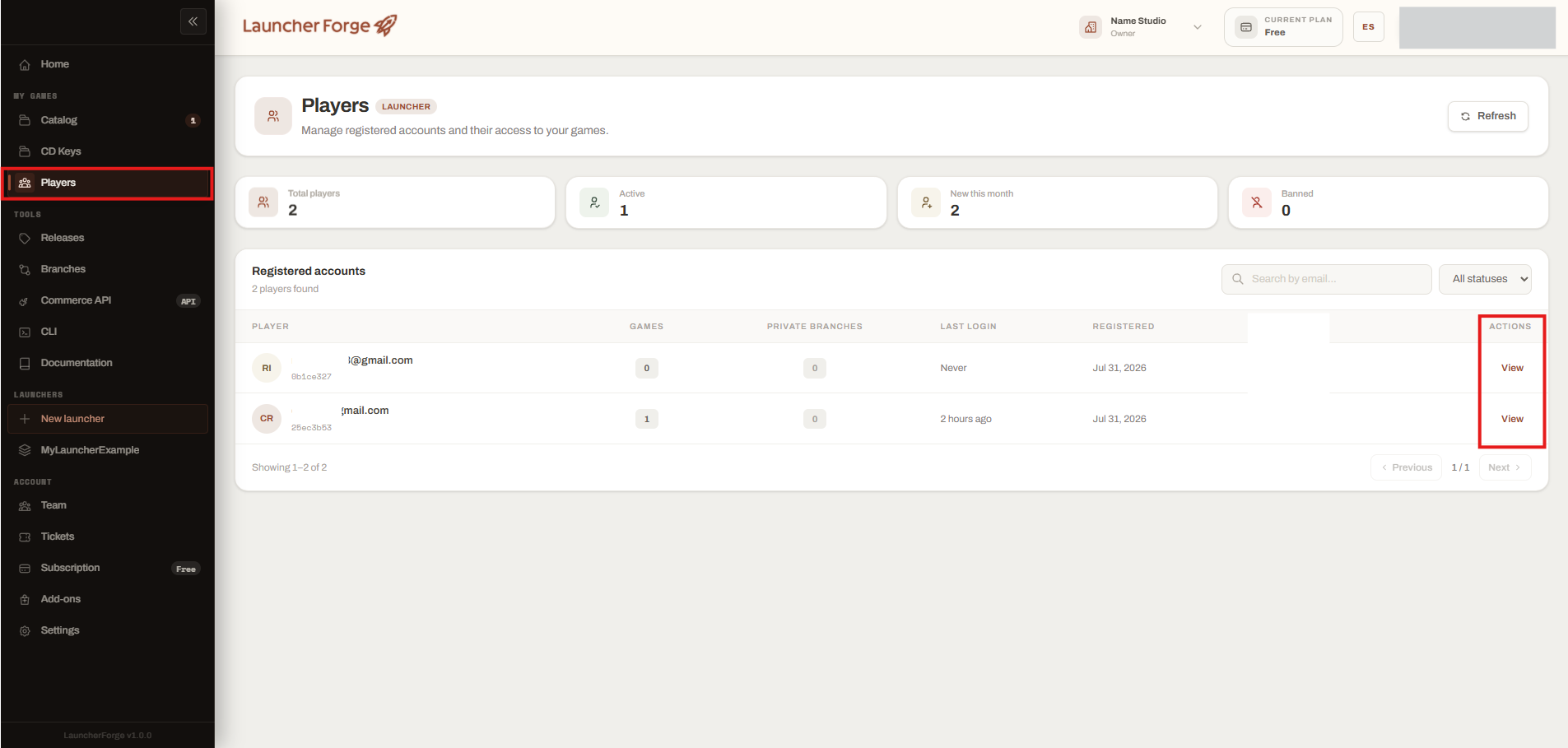Open Subscription in sidebar

pyautogui.click(x=107, y=568)
